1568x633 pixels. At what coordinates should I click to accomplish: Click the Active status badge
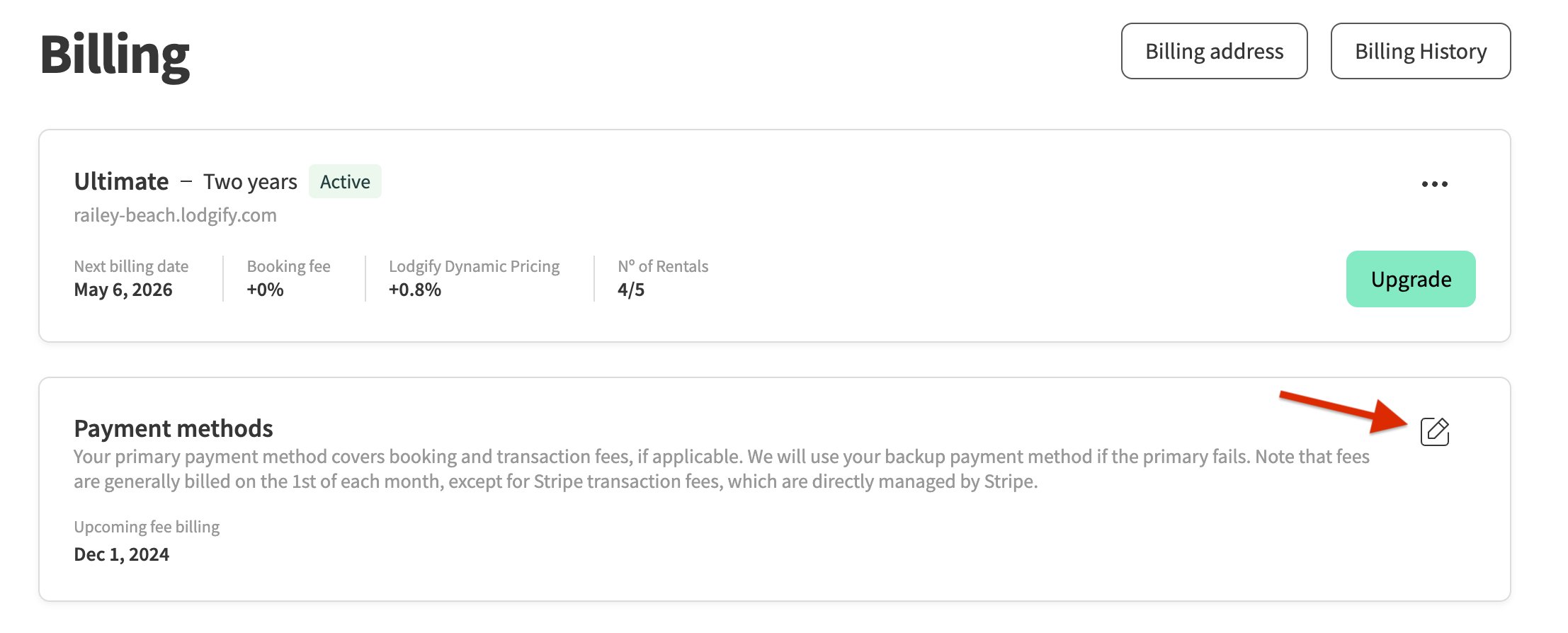[345, 182]
